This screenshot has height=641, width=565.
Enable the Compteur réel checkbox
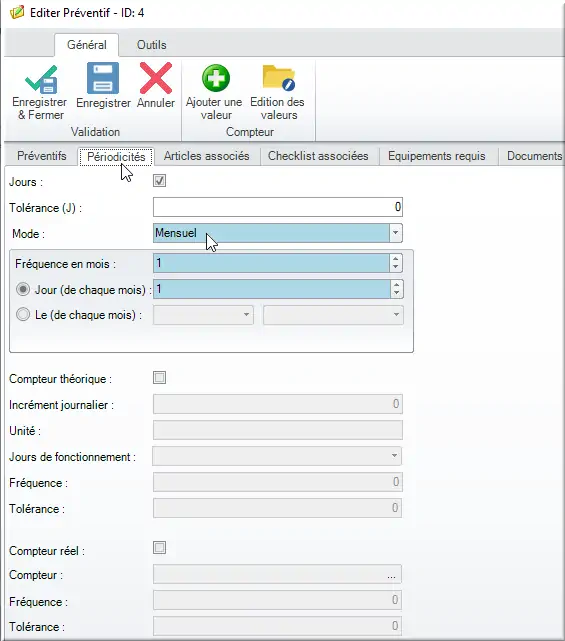click(159, 547)
